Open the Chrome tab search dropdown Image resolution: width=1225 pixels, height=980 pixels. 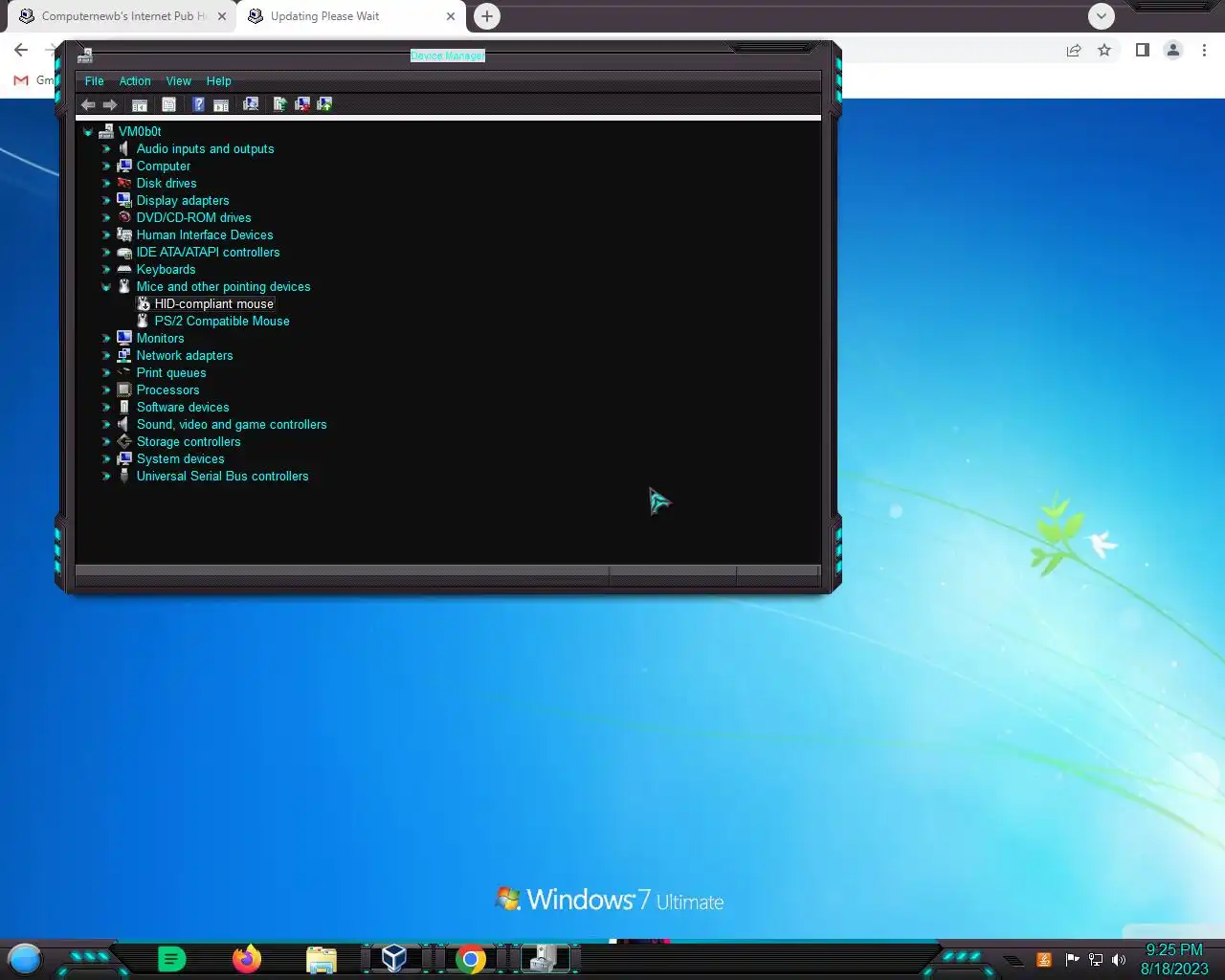[1102, 16]
